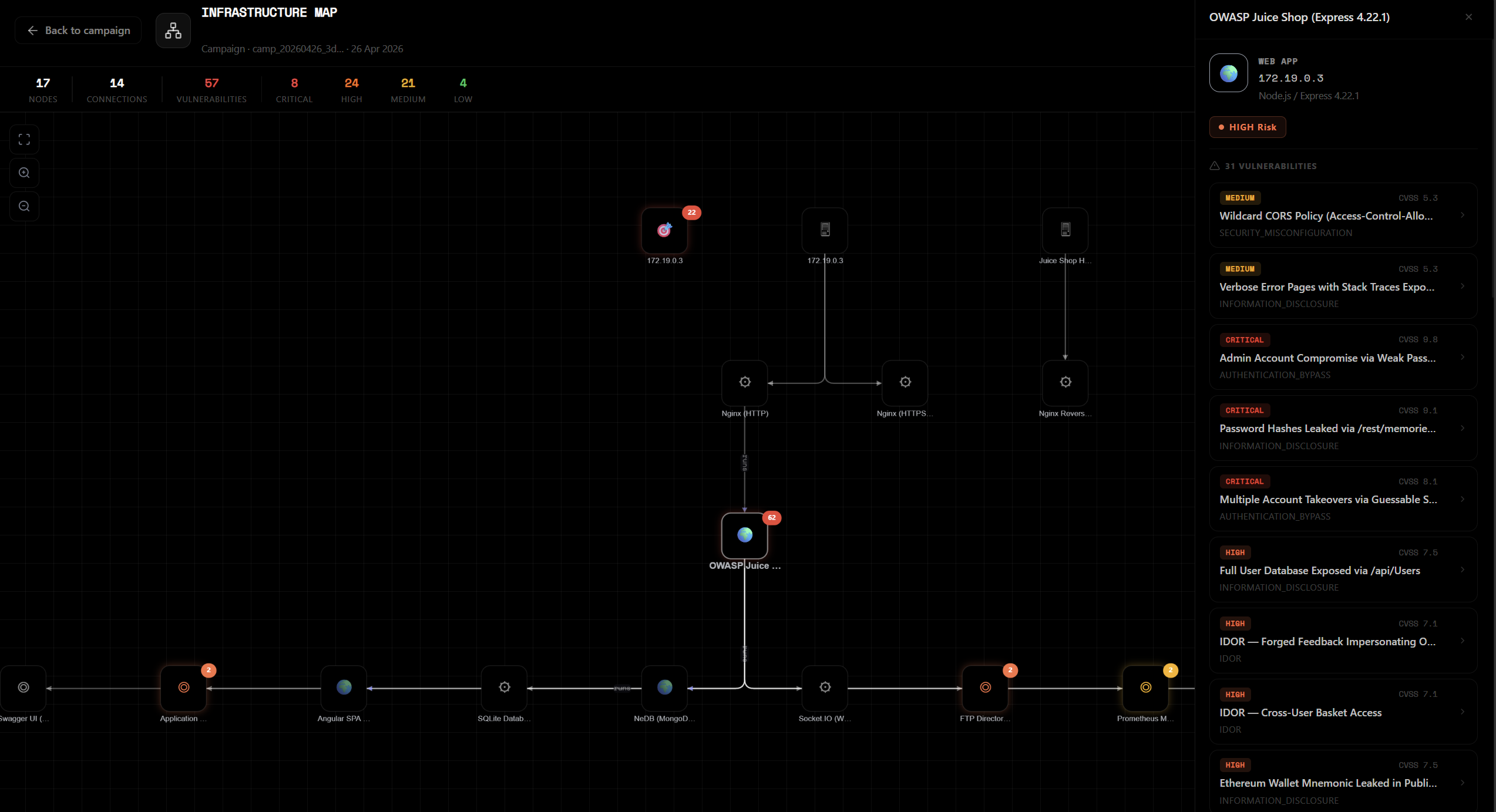Click the warning triangle beside 31 Vulnerabilities
The height and width of the screenshot is (812, 1496).
pyautogui.click(x=1215, y=166)
